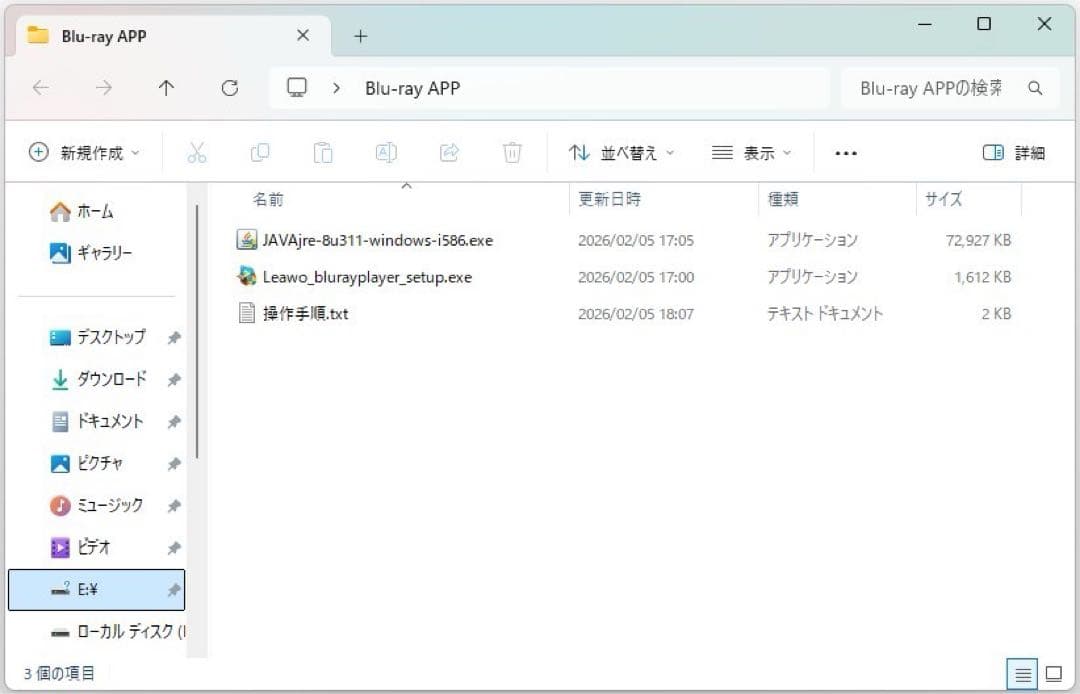The image size is (1080, 694).
Task: Click the search magnifier icon
Action: click(1035, 88)
